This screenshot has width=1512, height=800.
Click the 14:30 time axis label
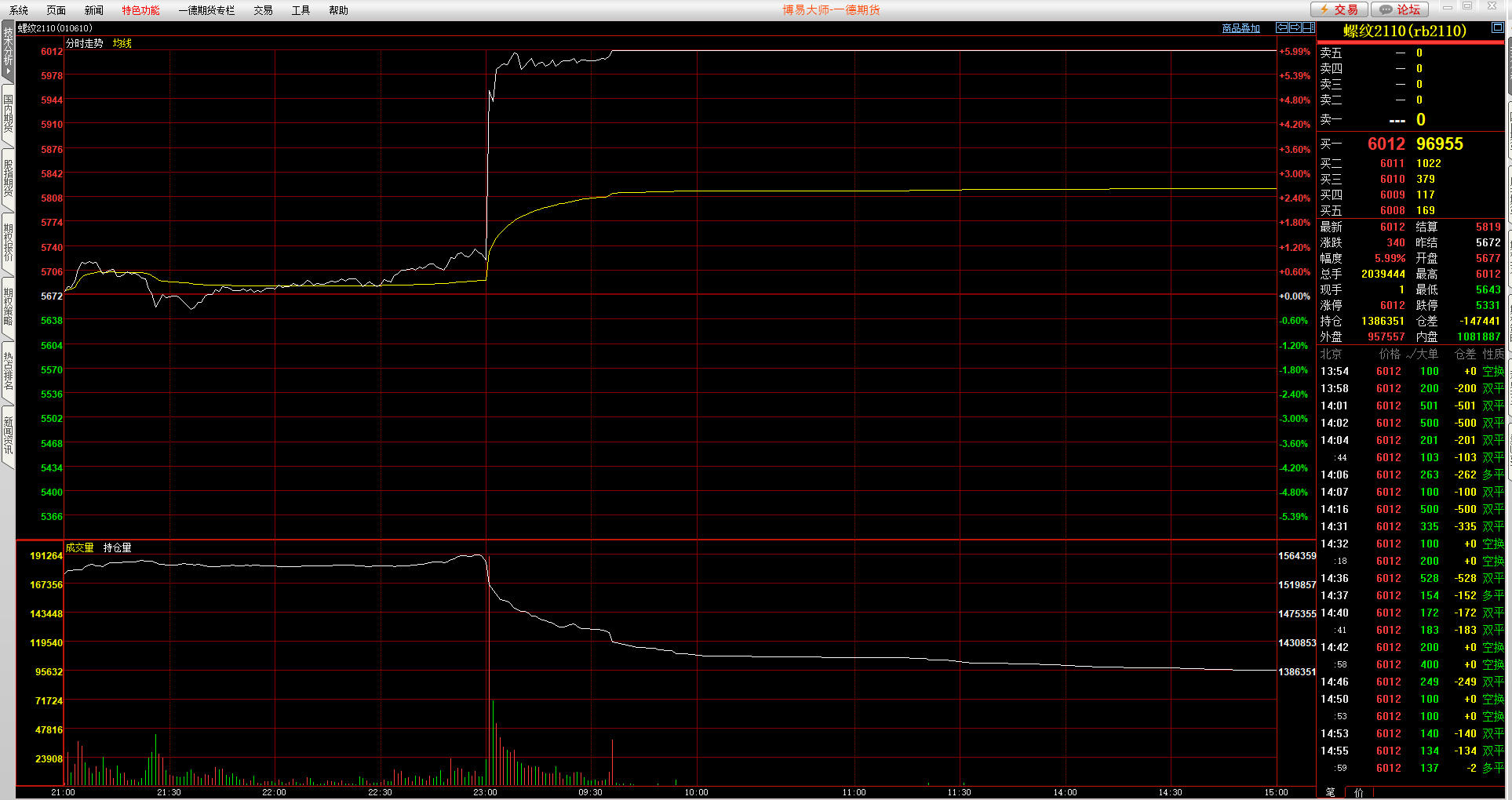coord(1170,792)
